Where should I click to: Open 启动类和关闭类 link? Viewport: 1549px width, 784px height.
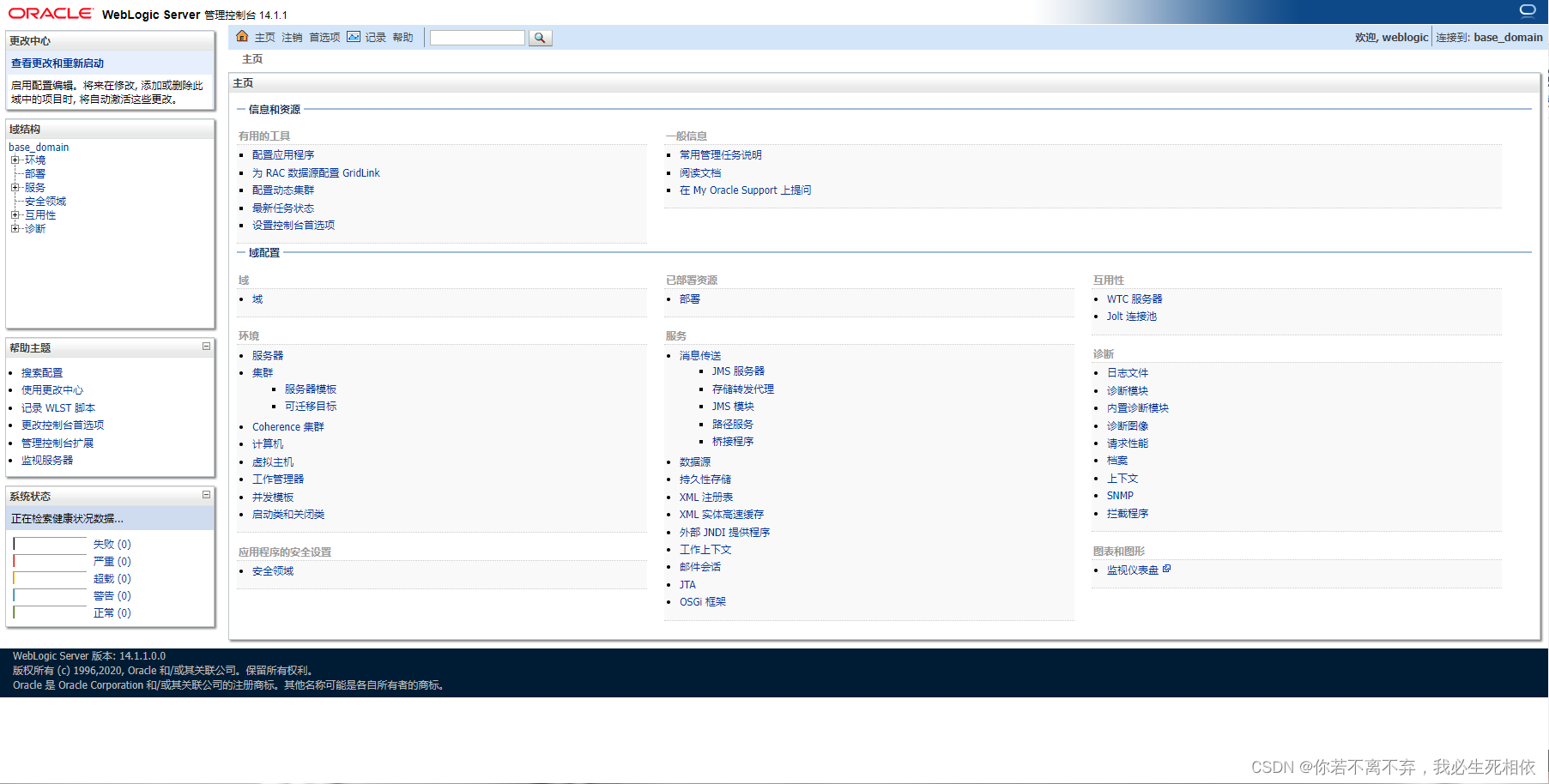coord(288,515)
